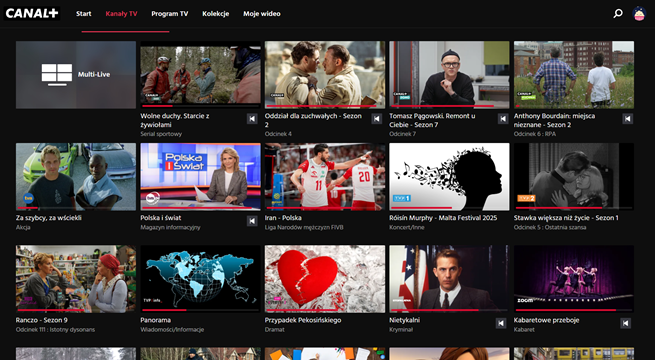This screenshot has height=360, width=655.
Task: Click 'Wiadomości/Informacje' genre text
Action: 172,330
